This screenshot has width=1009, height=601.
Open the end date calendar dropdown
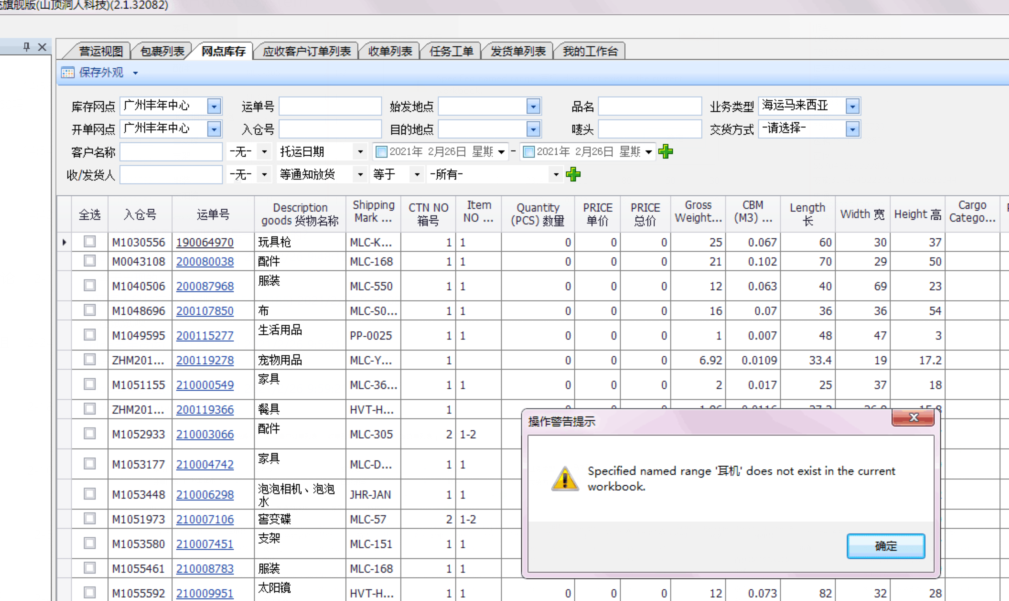649,152
